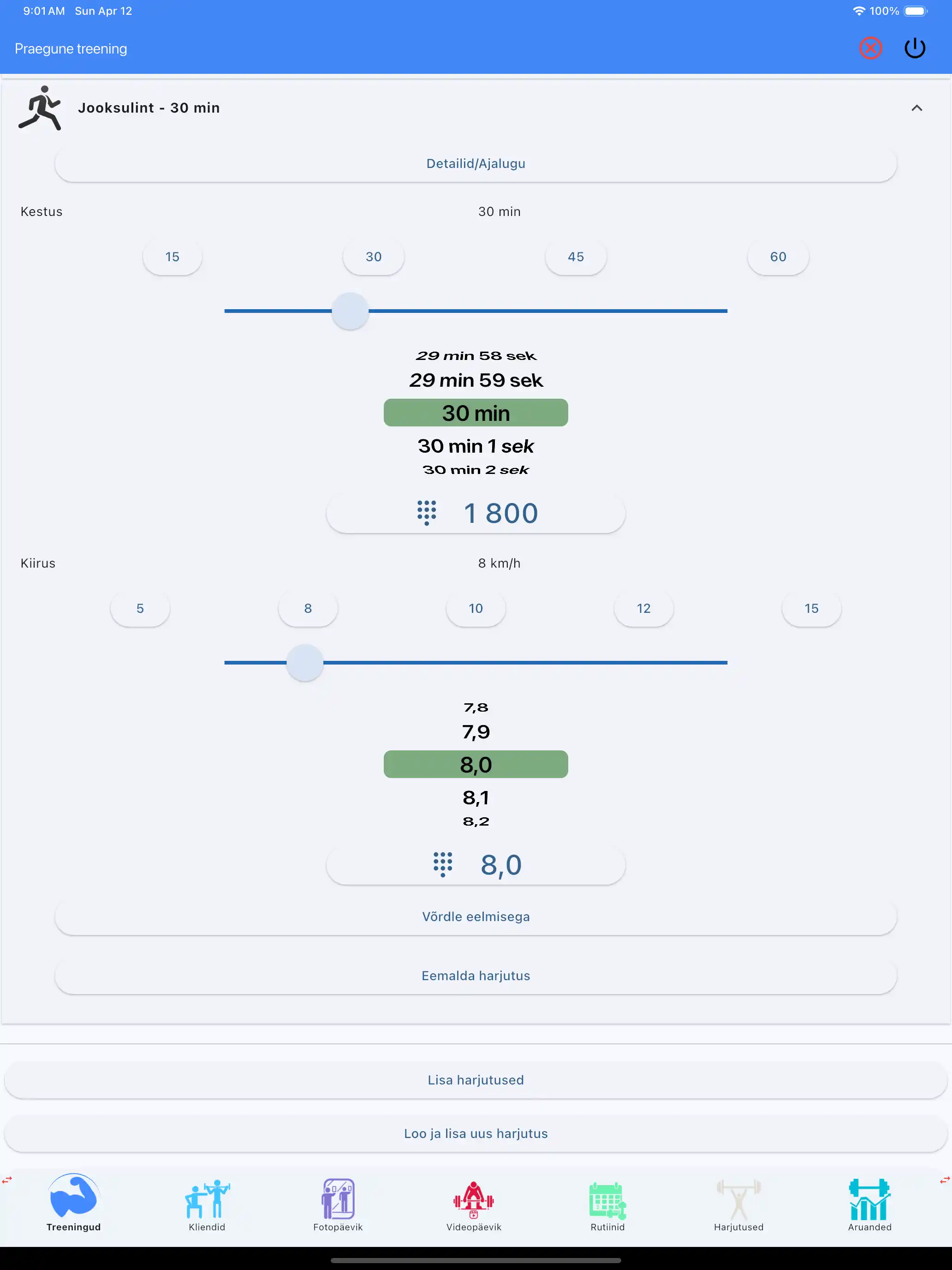Tap the red cancel workout icon
Viewport: 952px width, 1270px height.
[x=870, y=48]
